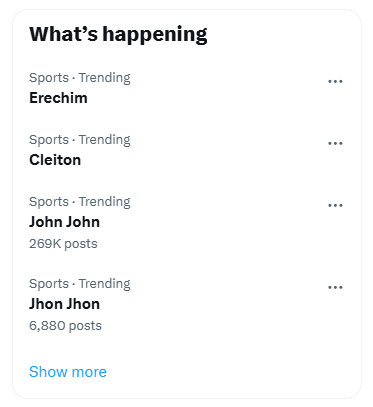Screen dimensions: 373x407
Task: Click the 269K posts count
Action: click(63, 244)
